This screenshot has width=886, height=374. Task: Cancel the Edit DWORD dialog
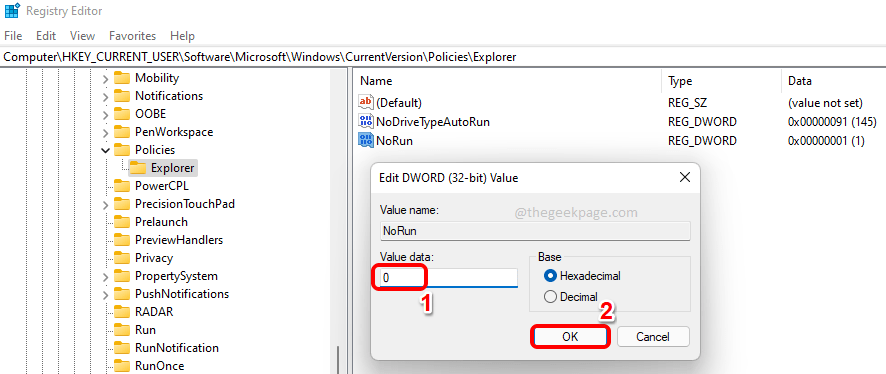653,336
